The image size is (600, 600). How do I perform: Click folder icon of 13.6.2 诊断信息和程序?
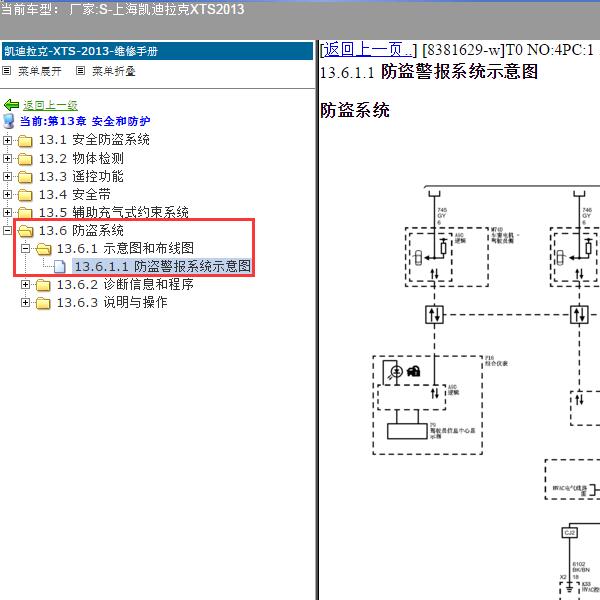[x=43, y=285]
